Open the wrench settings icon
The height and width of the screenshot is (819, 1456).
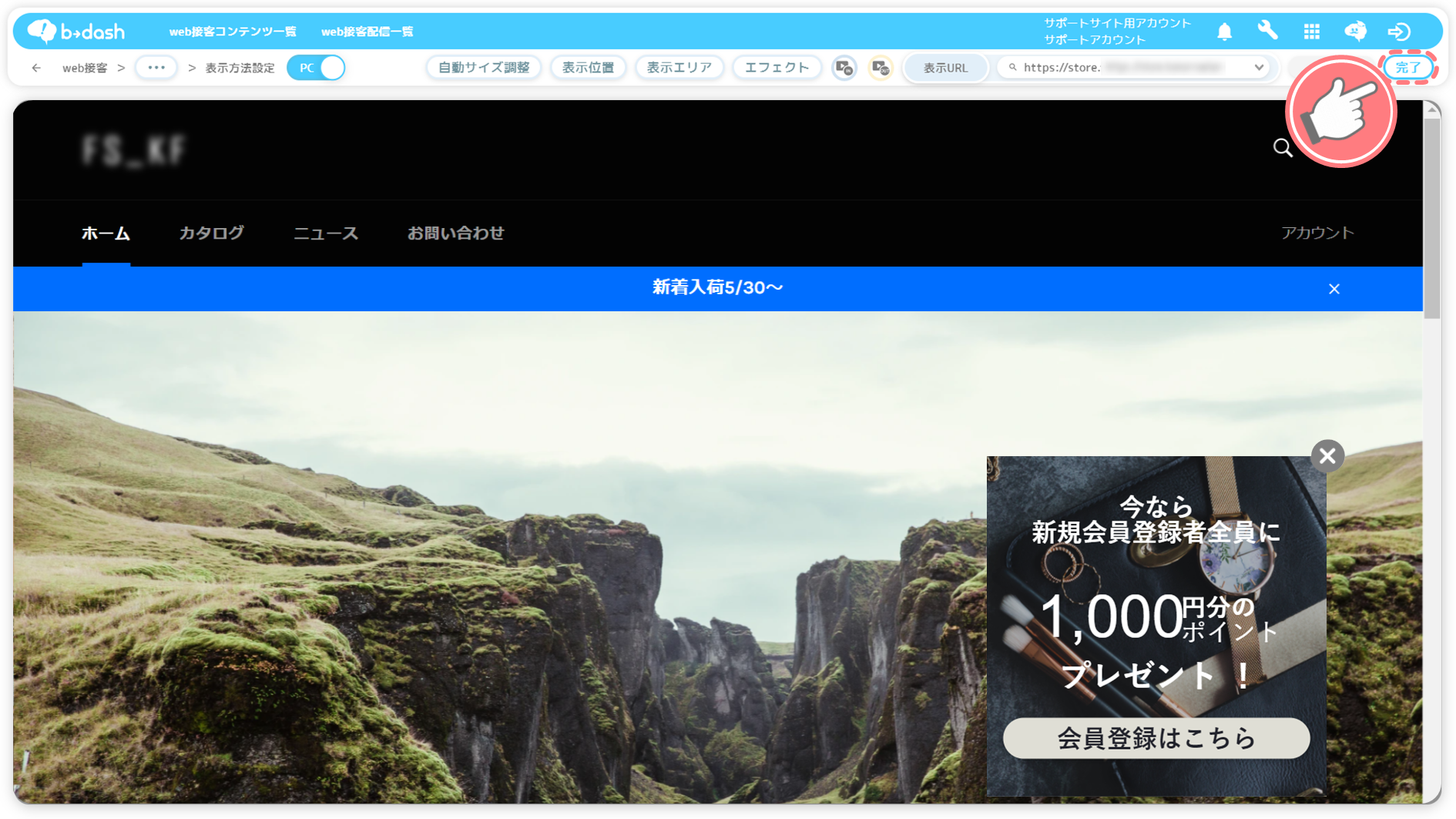coord(1267,31)
